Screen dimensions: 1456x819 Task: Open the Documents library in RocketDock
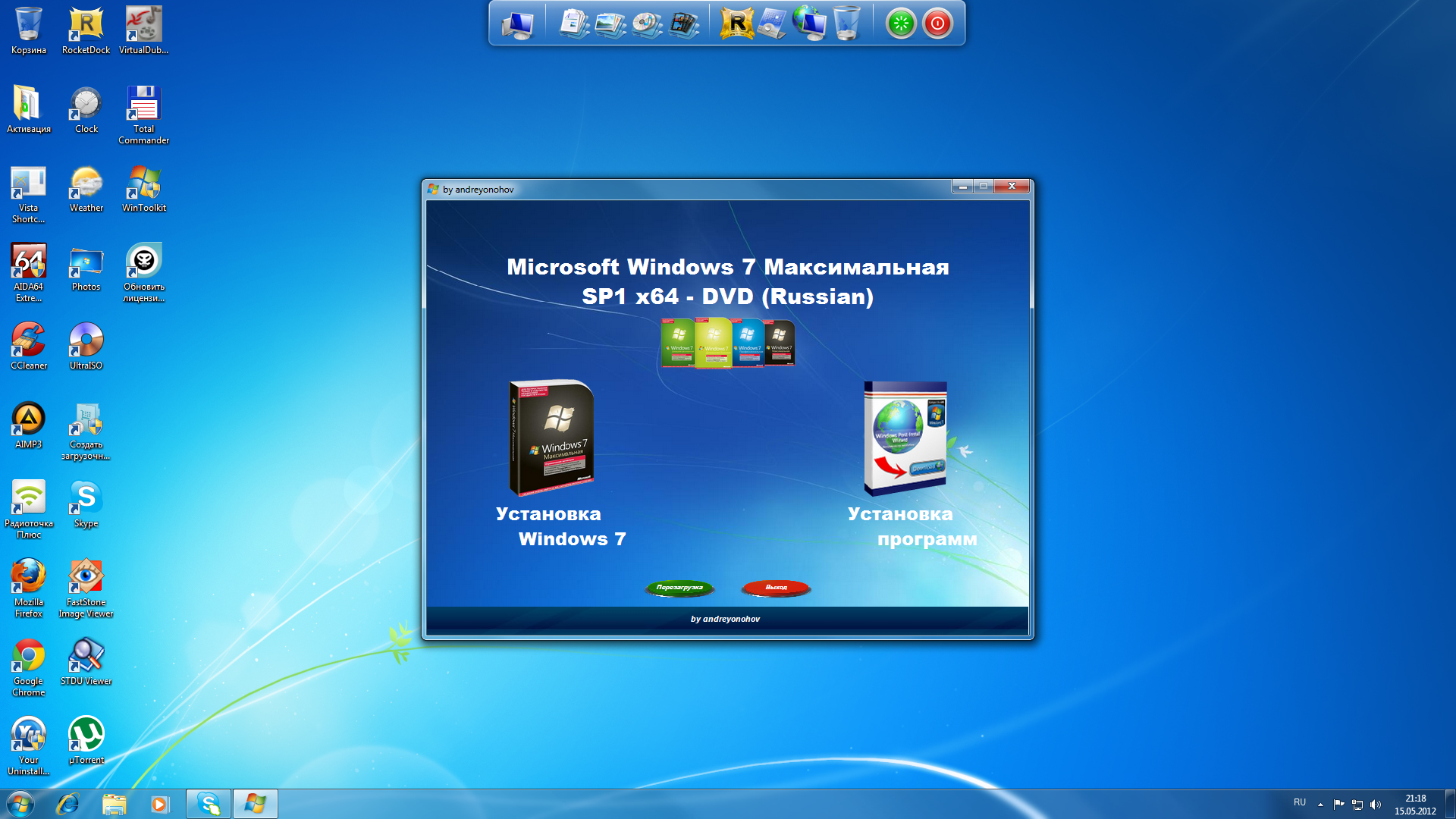(574, 24)
